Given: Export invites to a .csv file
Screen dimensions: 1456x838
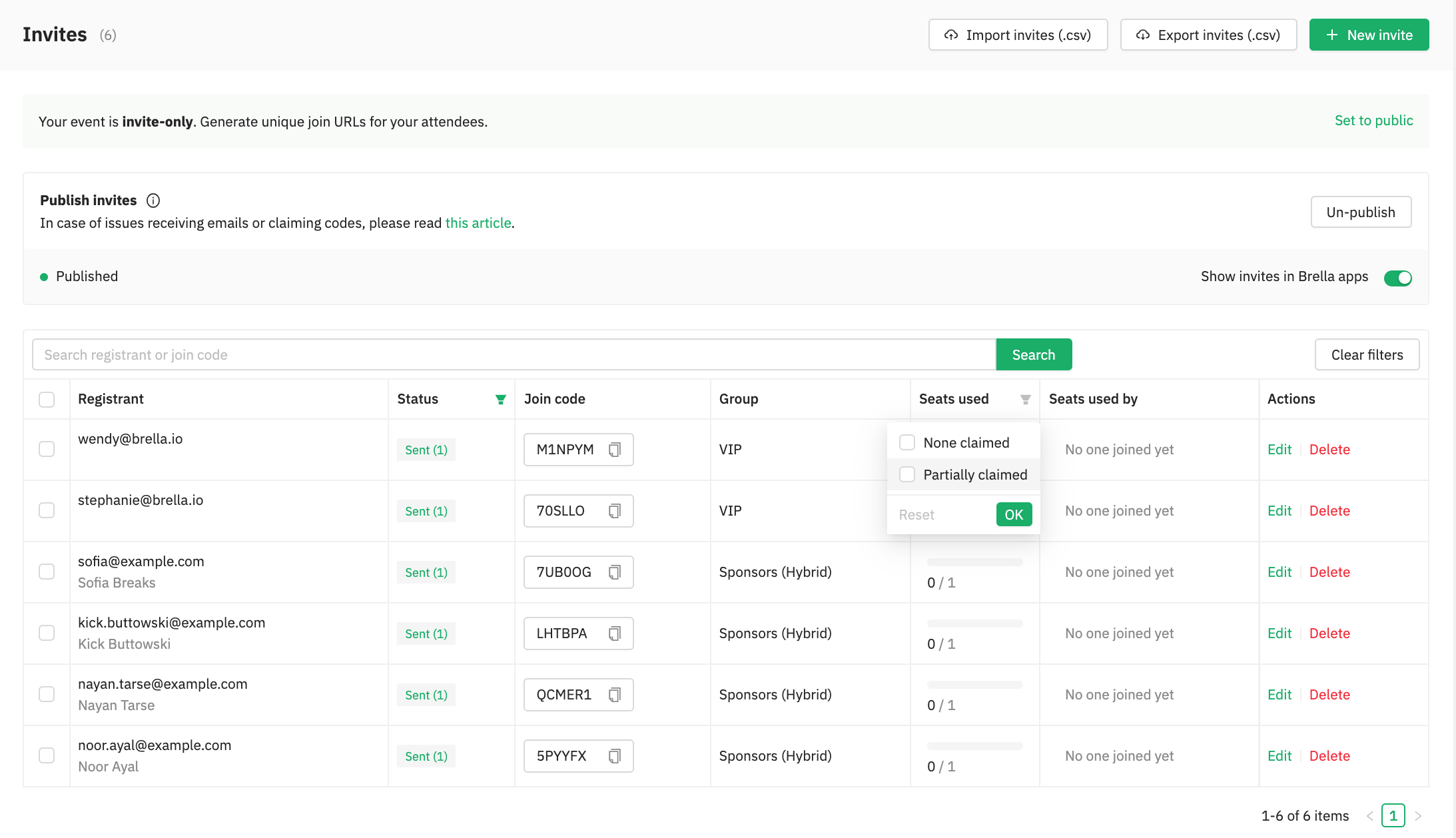Looking at the screenshot, I should point(1208,35).
